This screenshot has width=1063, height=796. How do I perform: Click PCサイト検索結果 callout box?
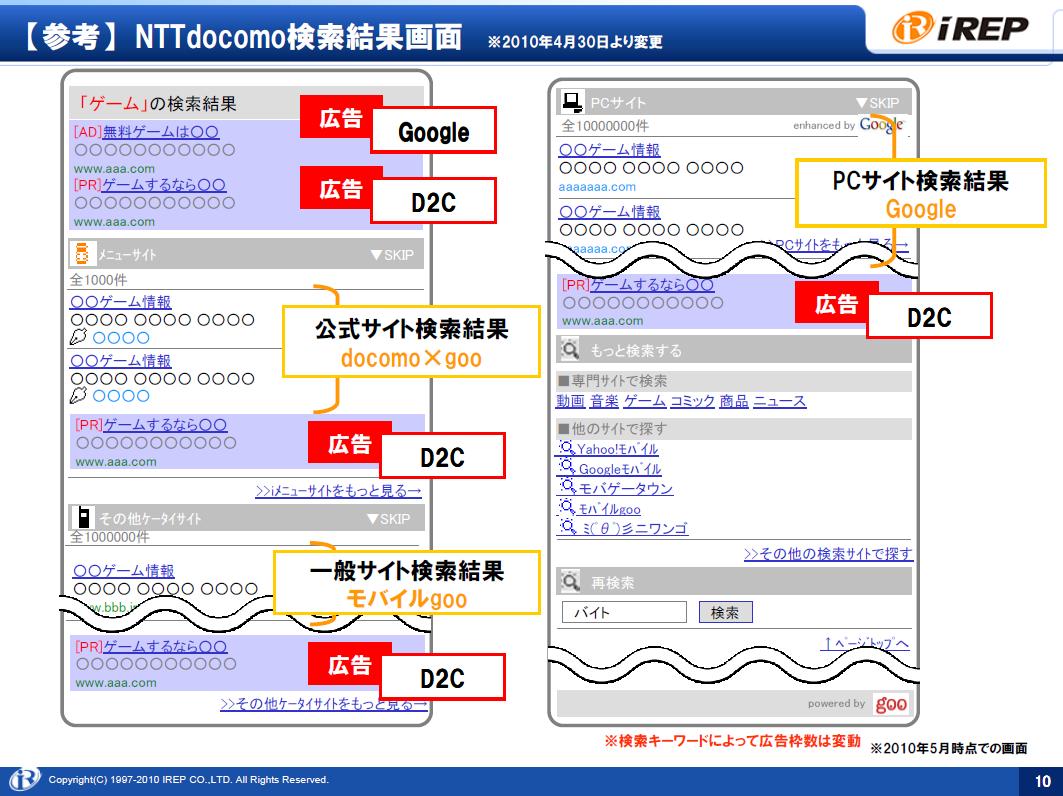921,193
